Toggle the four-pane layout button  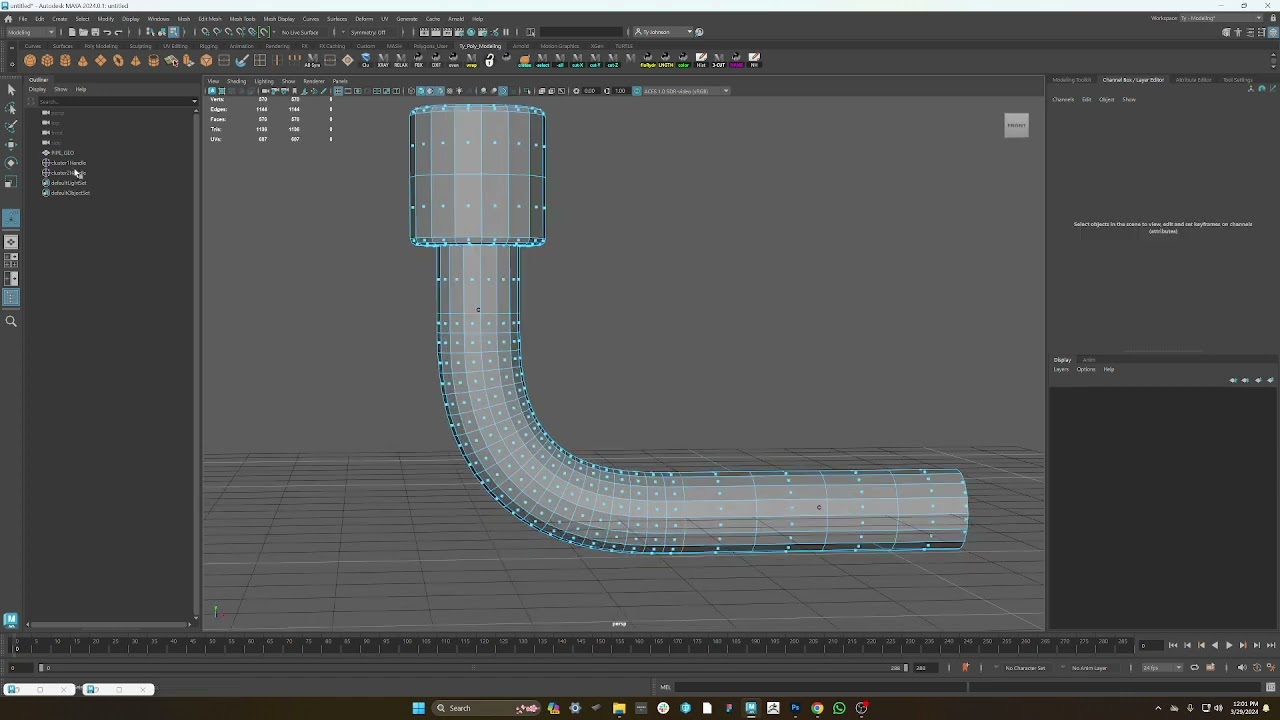click(x=11, y=261)
